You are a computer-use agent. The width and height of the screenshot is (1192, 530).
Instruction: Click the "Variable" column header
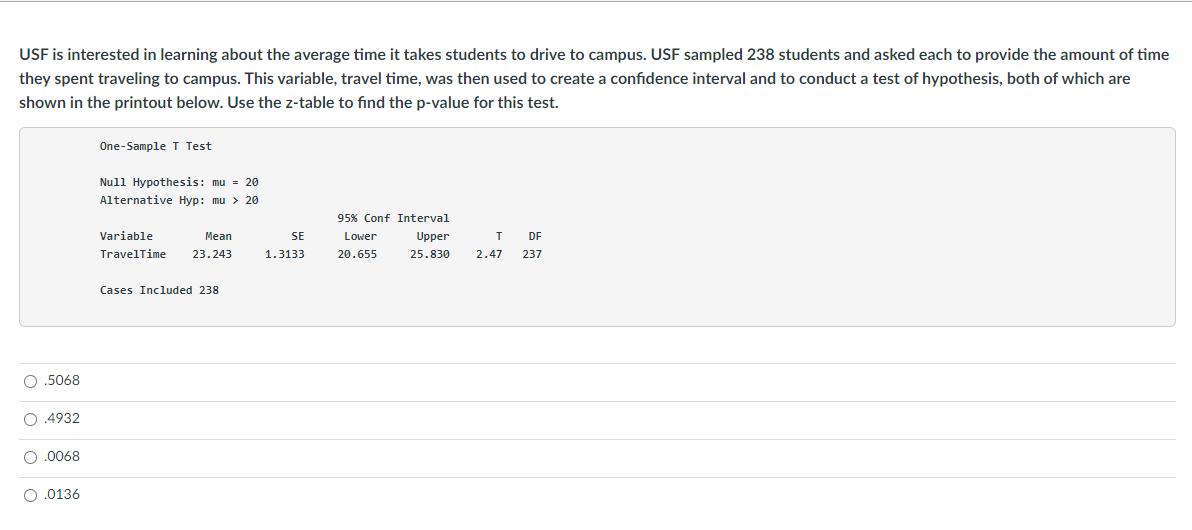point(126,236)
